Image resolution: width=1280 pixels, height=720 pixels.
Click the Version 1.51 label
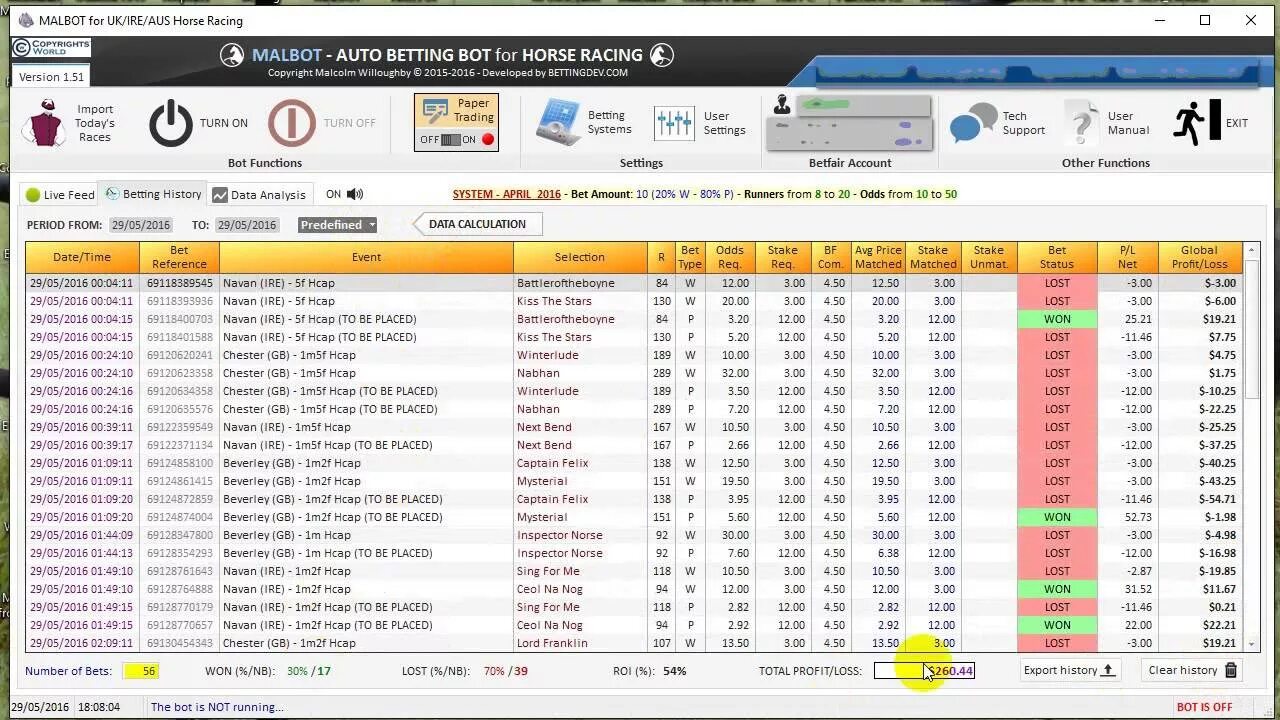(x=52, y=77)
